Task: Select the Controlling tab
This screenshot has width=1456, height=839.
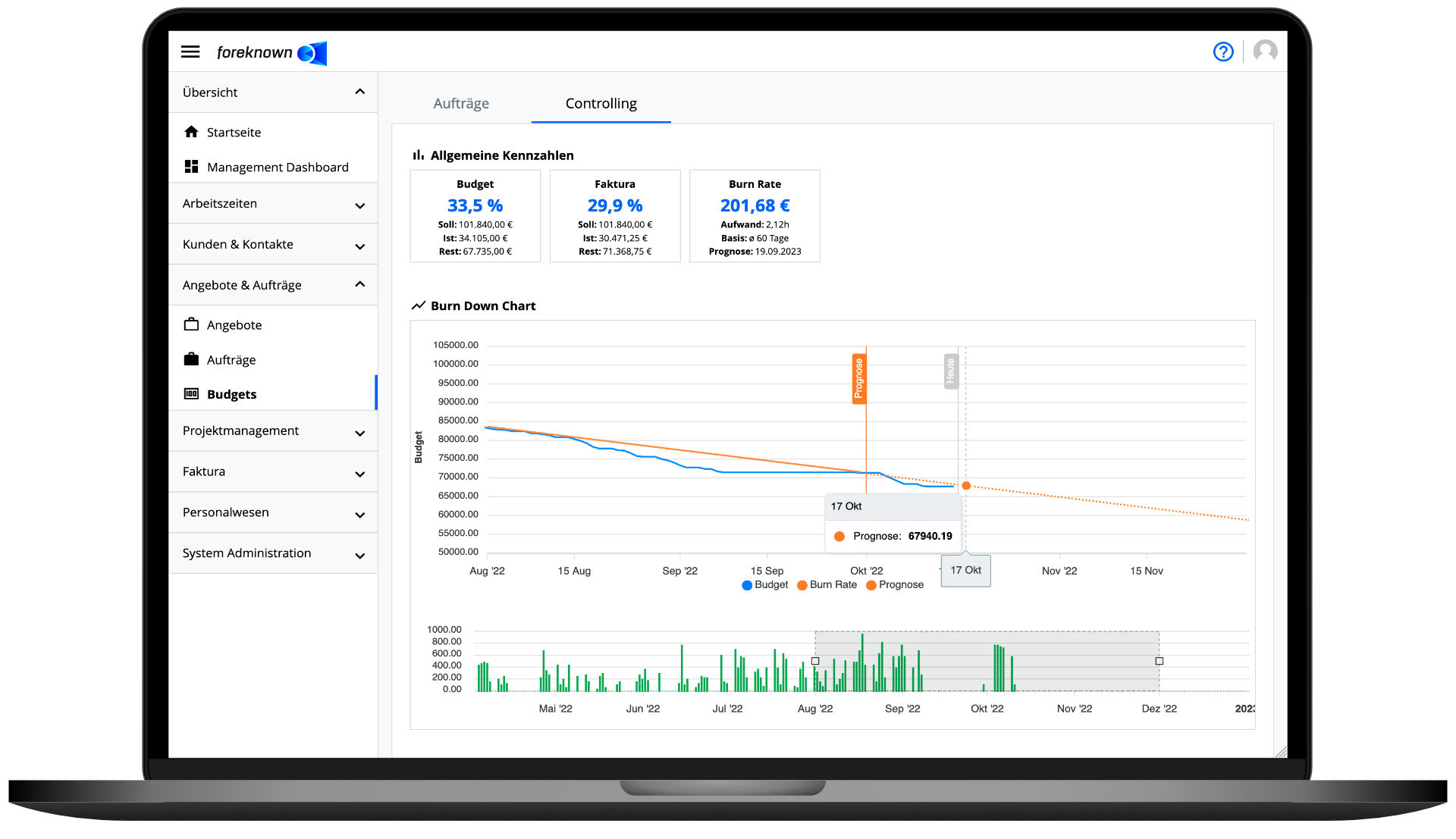Action: [x=601, y=103]
